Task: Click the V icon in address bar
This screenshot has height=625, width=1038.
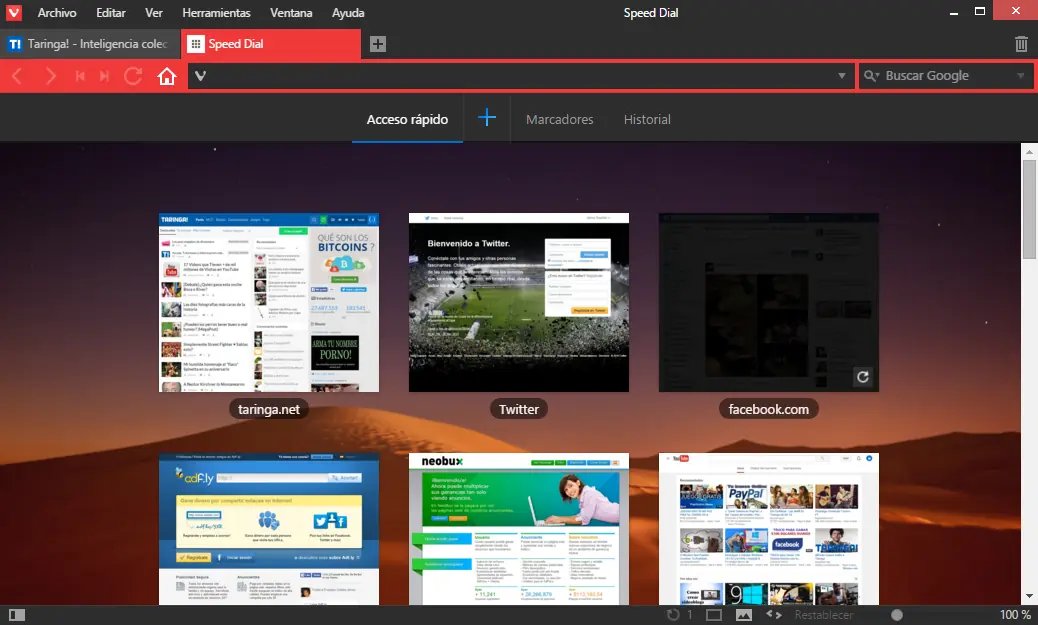Action: pyautogui.click(x=201, y=76)
